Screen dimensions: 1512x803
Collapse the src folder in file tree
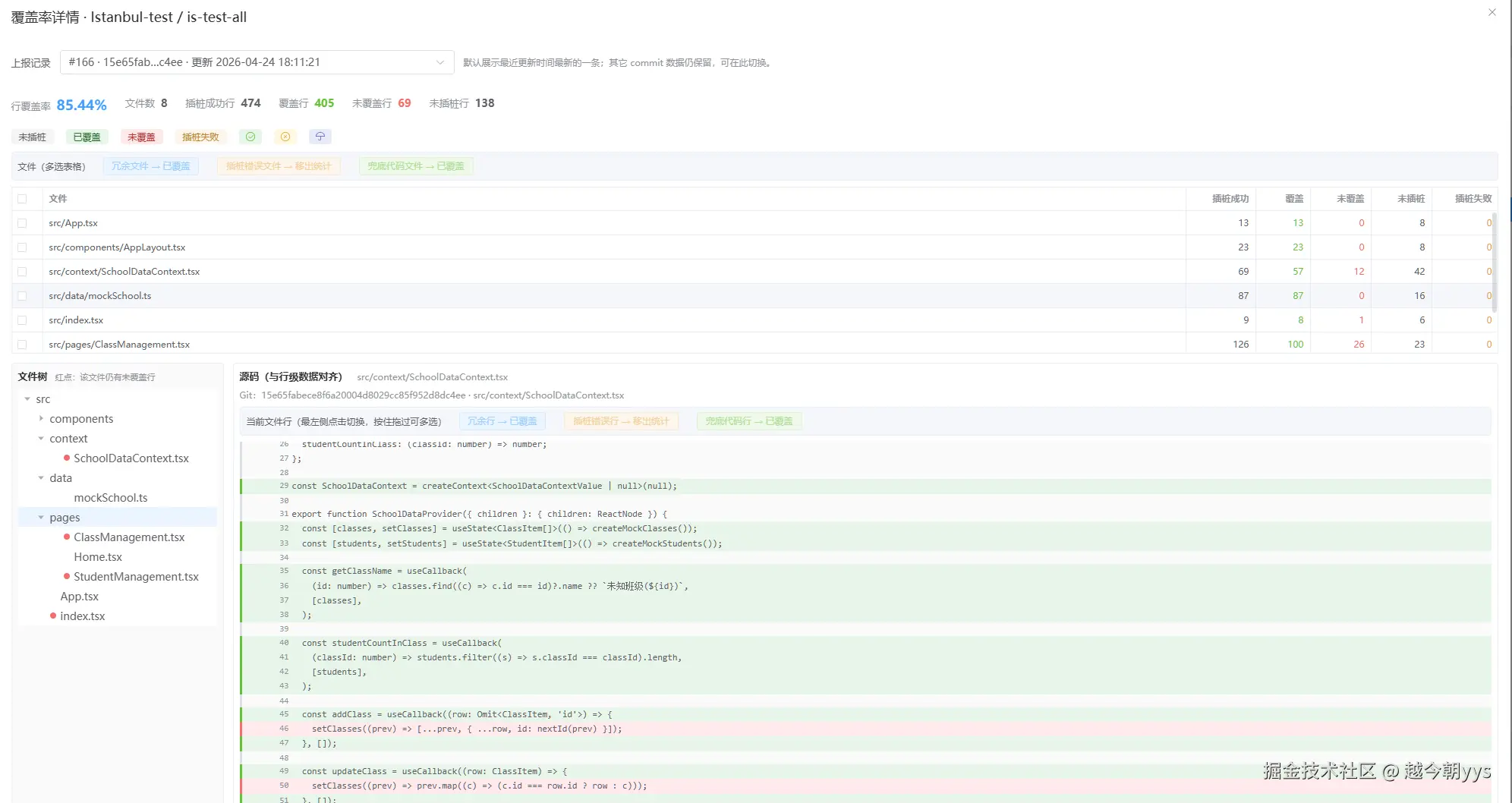point(27,399)
